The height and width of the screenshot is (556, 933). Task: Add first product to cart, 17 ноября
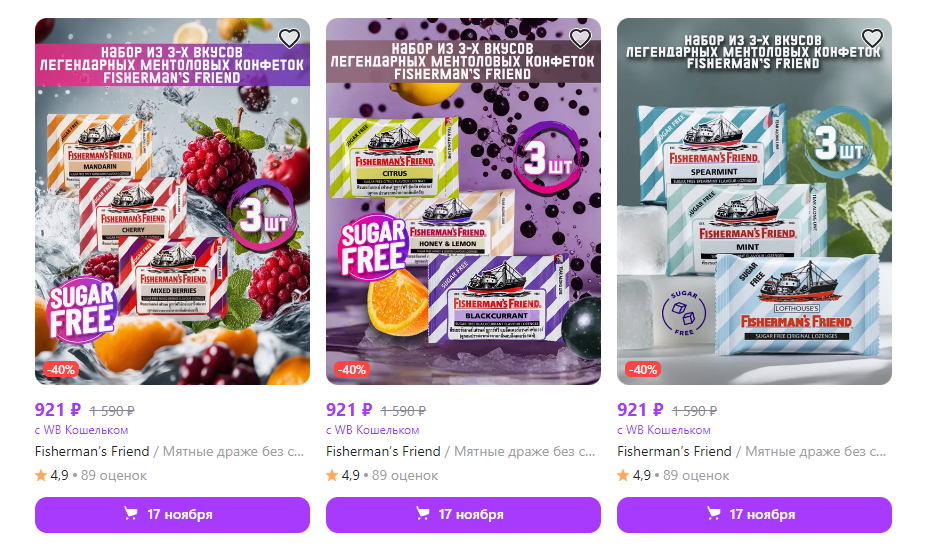[x=172, y=514]
